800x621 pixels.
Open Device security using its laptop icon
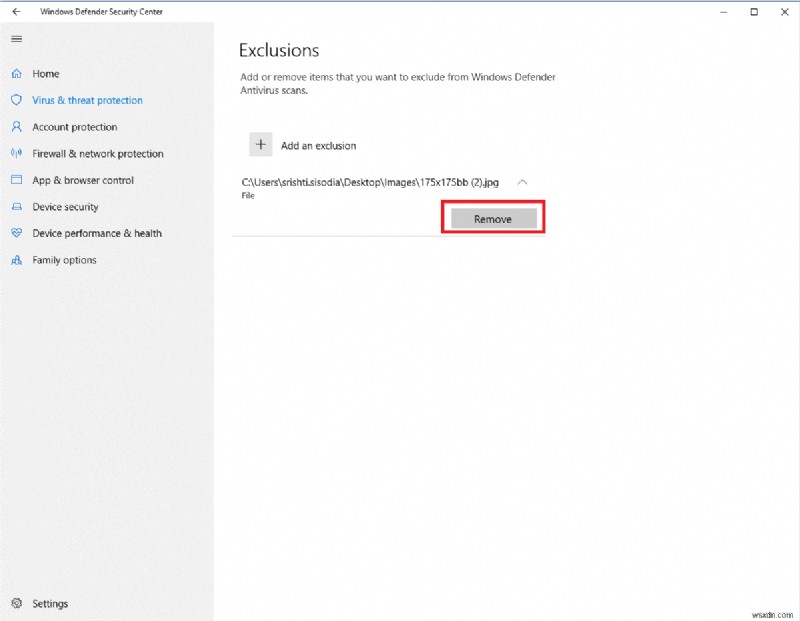[x=16, y=207]
